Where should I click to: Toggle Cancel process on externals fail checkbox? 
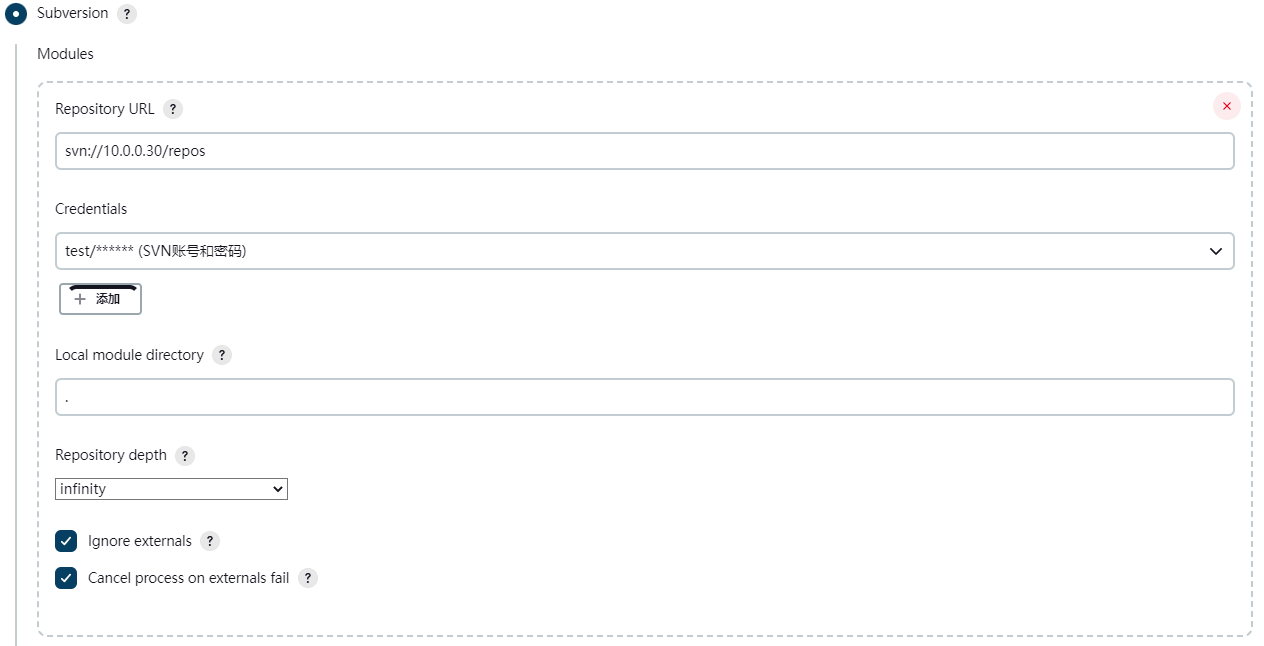tap(66, 578)
